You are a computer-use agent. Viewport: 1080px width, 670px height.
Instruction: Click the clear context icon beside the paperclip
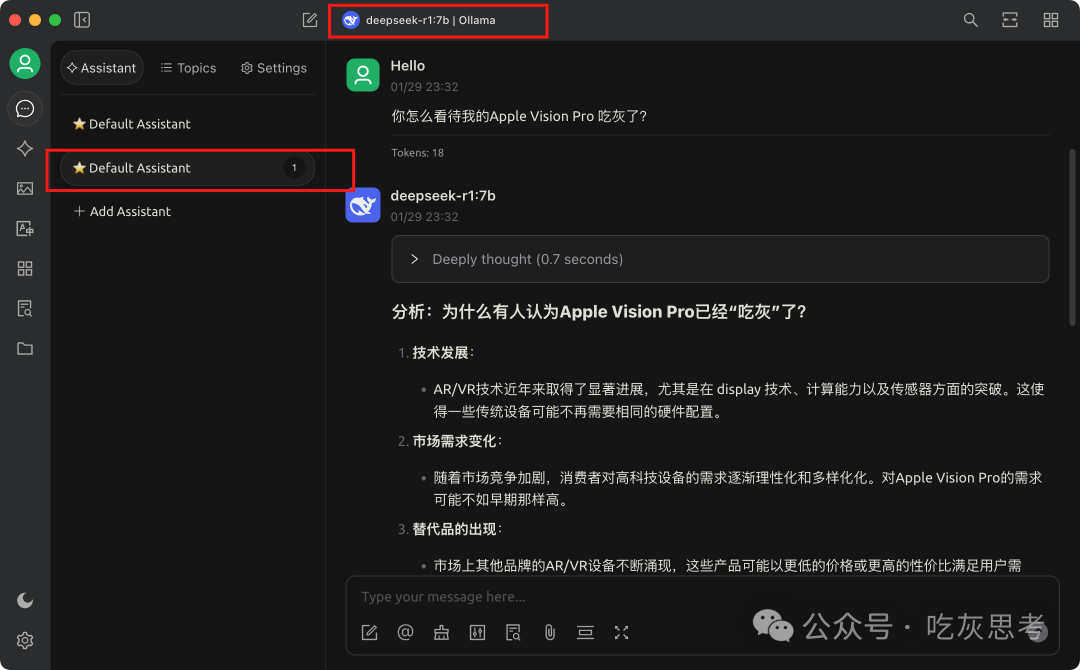(585, 632)
